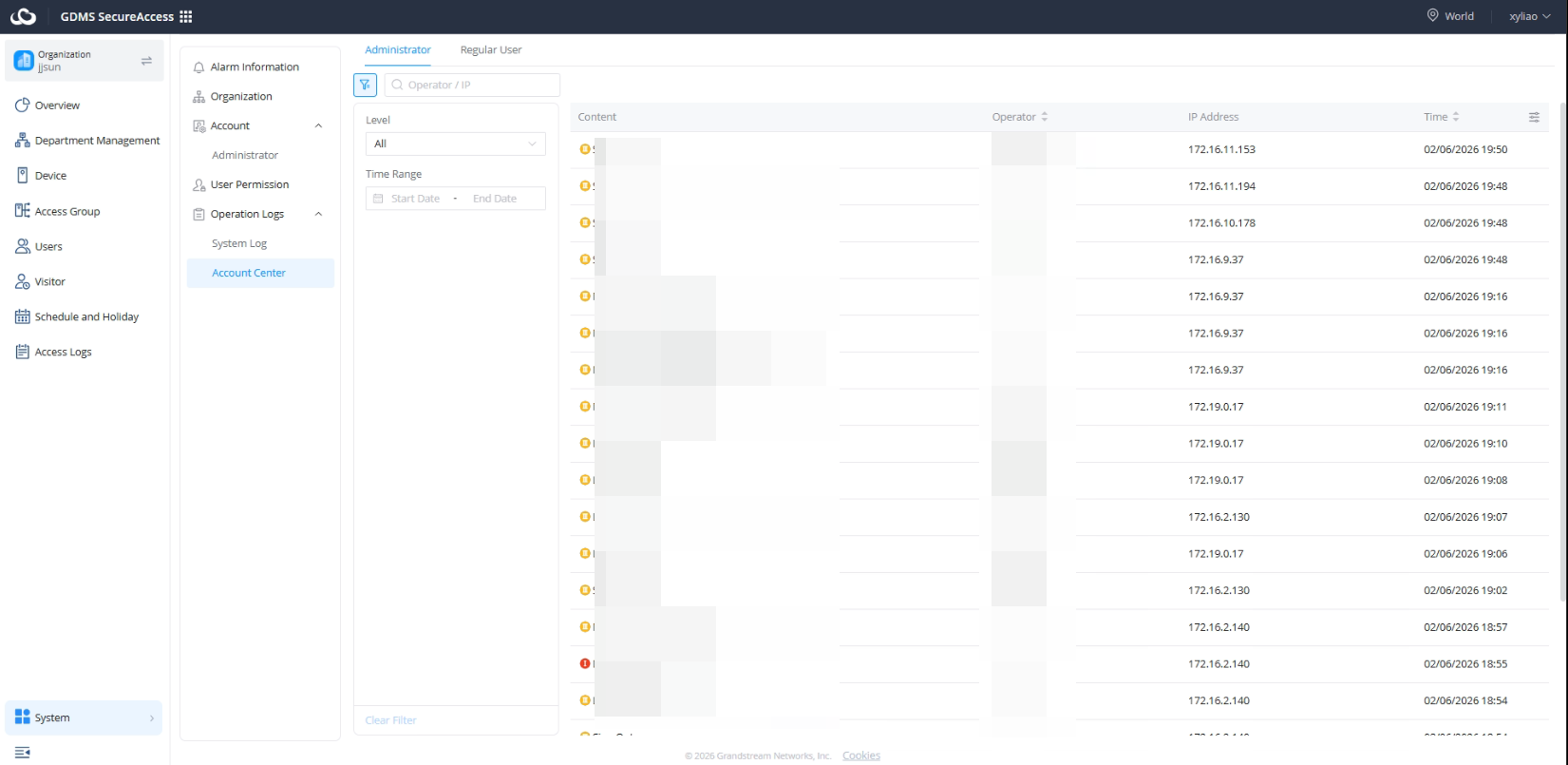
Task: Switch to the Administrator tab
Action: pos(398,49)
